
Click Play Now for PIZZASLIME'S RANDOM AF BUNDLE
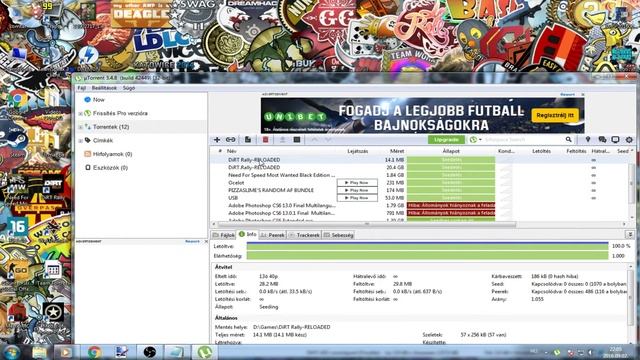coord(357,190)
